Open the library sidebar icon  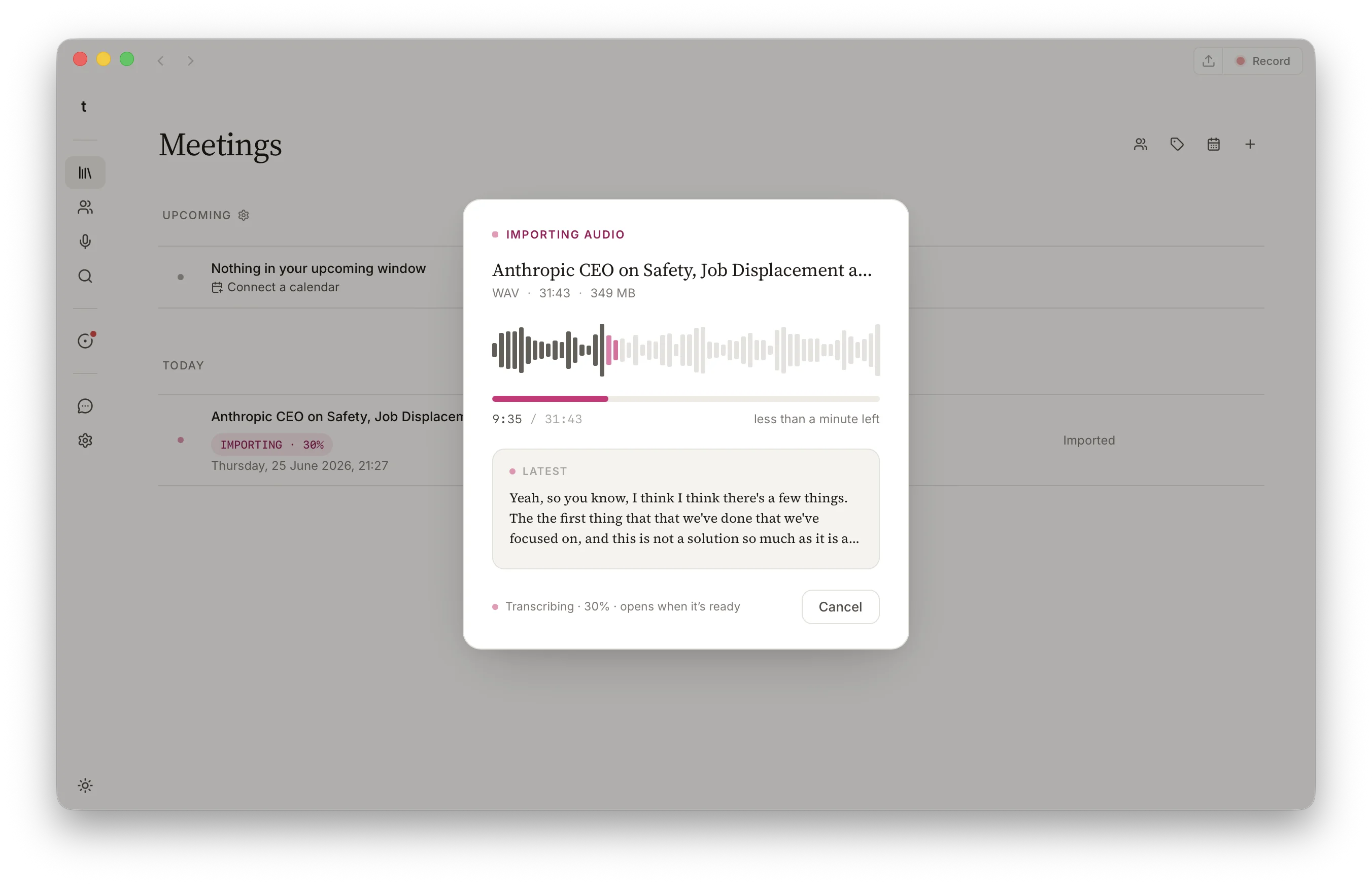(85, 173)
